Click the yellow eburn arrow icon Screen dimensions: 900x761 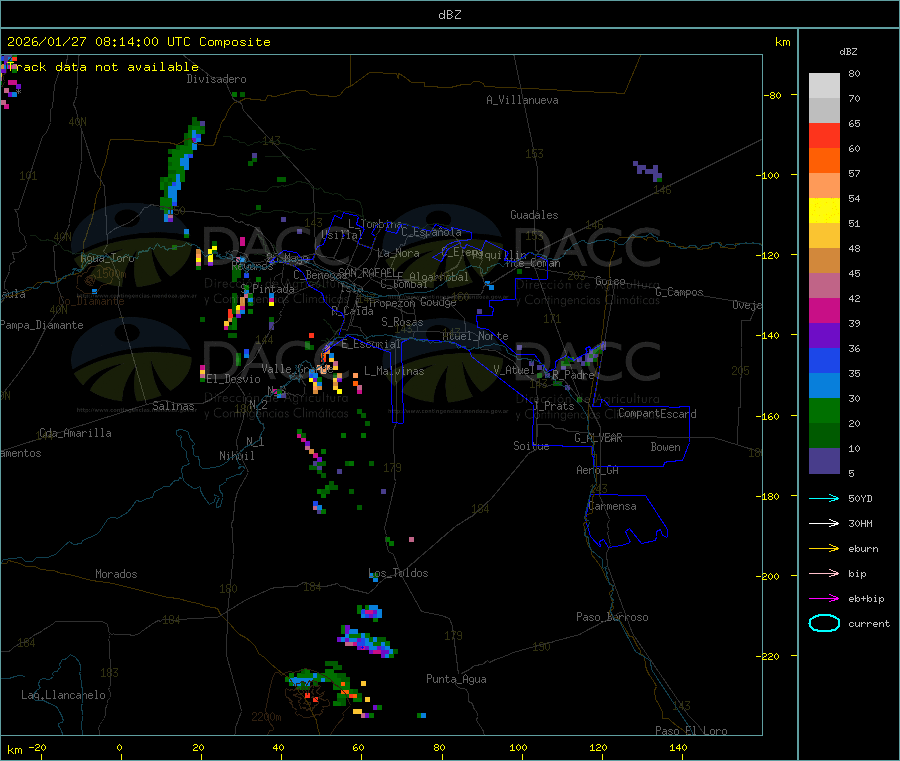click(824, 549)
